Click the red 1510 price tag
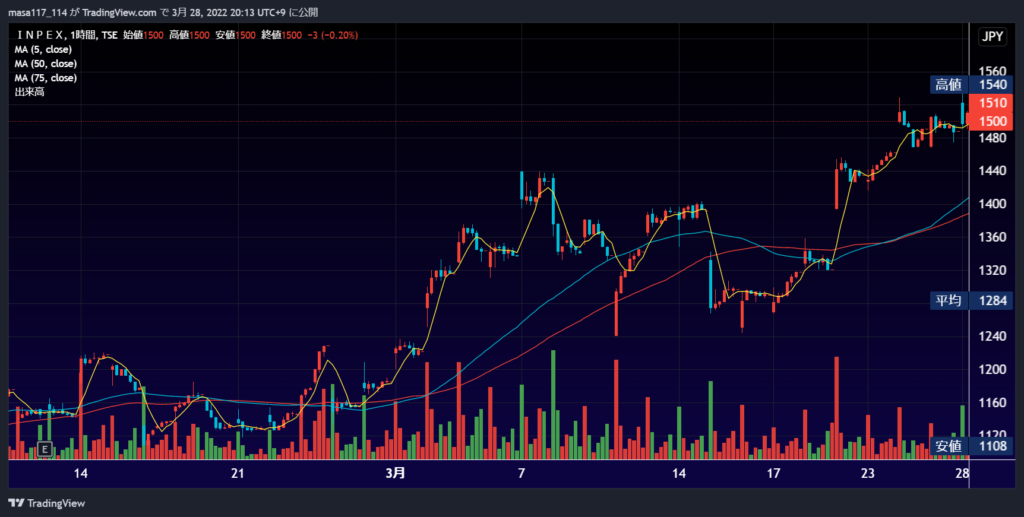The width and height of the screenshot is (1024, 517). tap(991, 102)
